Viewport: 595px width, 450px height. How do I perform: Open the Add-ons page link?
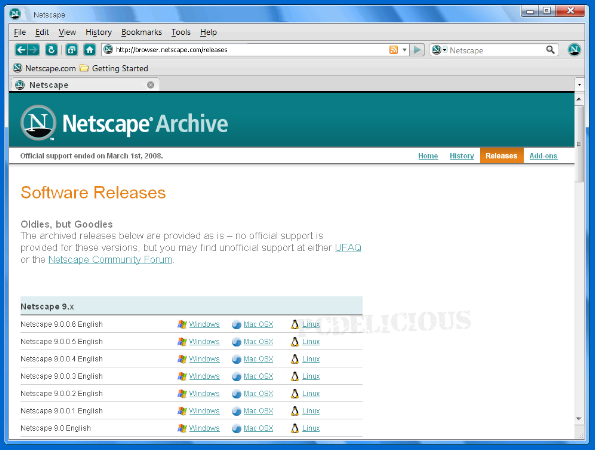pyautogui.click(x=543, y=156)
